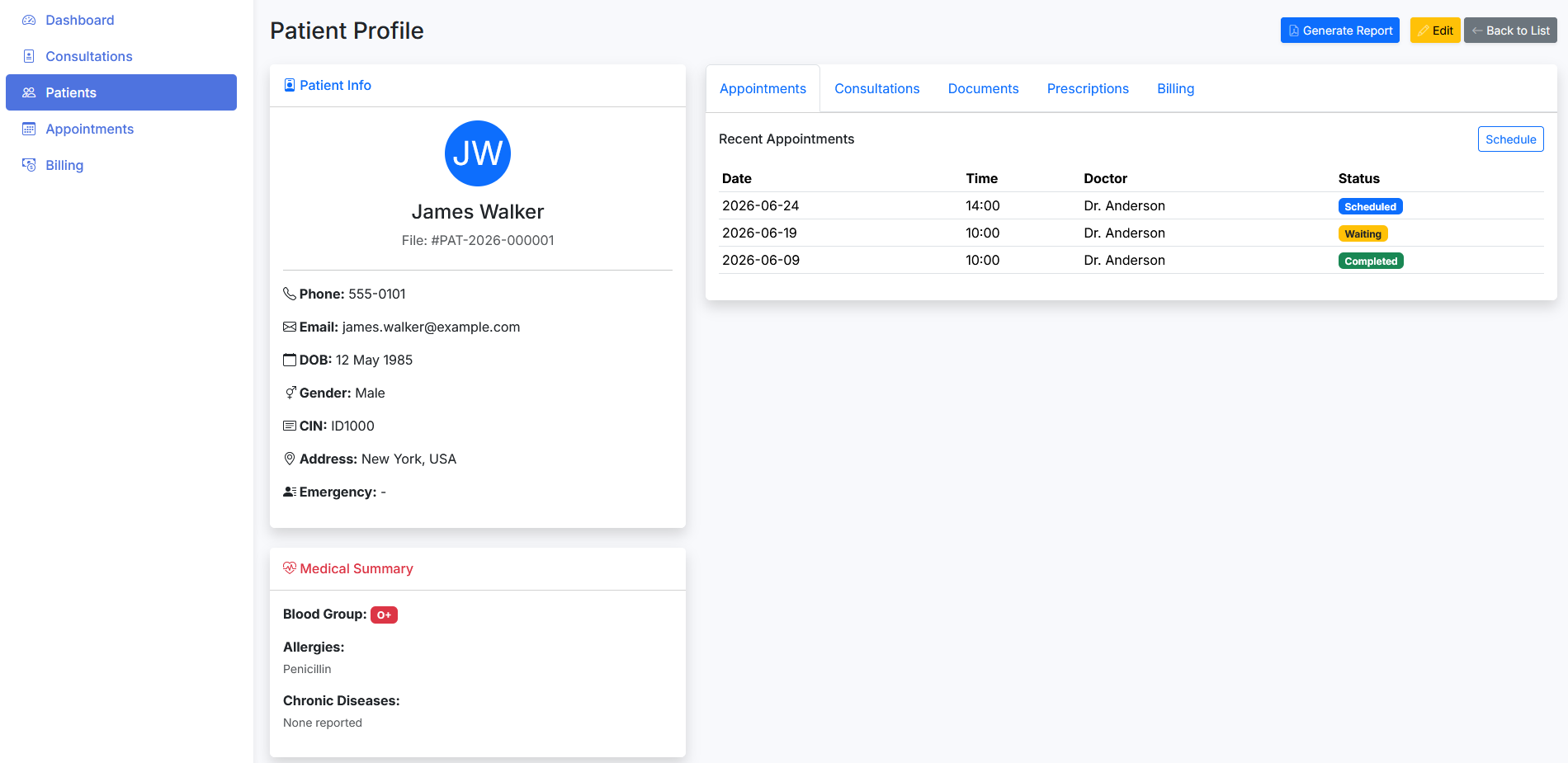Click the 14:00 time cell

pos(982,205)
